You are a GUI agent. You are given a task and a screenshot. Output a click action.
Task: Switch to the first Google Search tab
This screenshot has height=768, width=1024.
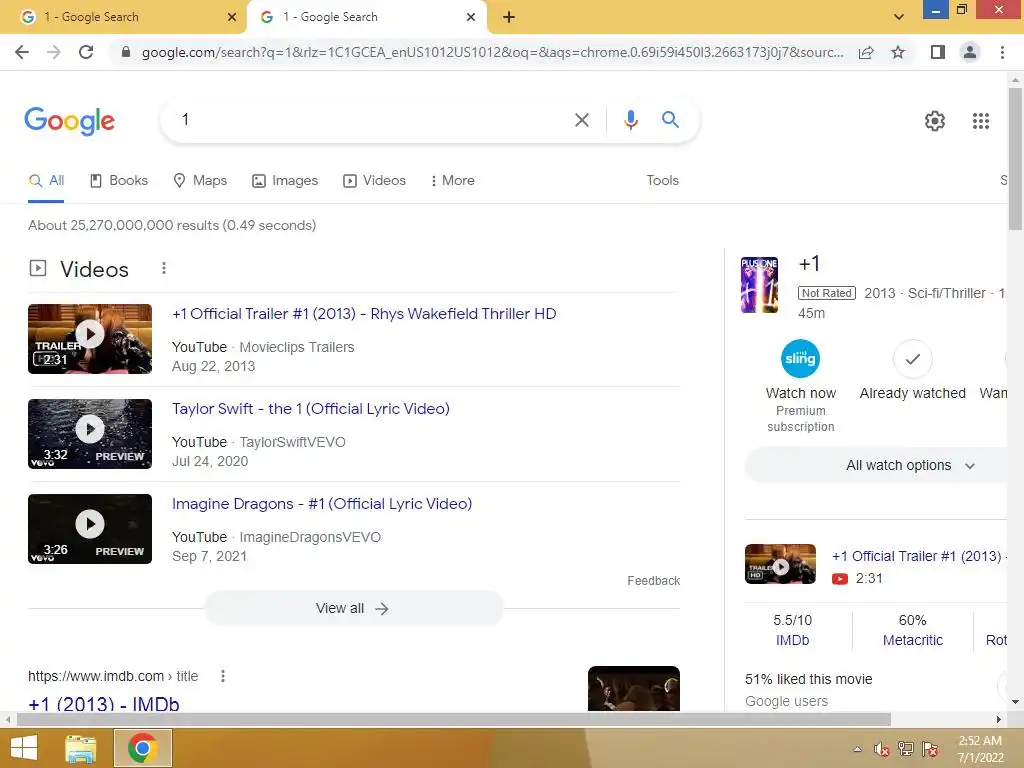tap(124, 18)
